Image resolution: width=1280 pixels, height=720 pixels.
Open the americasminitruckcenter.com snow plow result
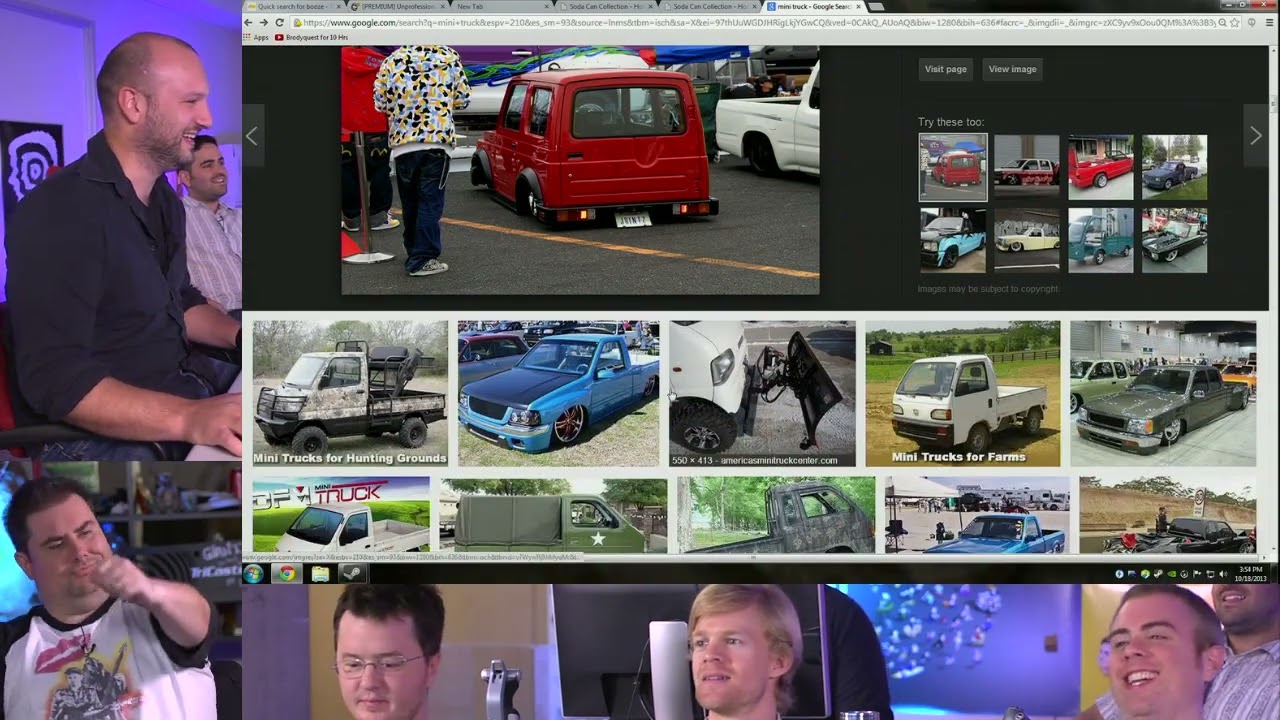[762, 393]
